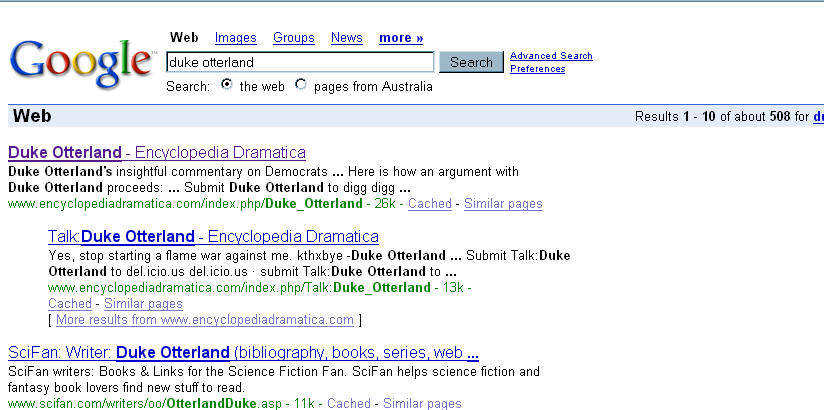Screen dimensions: 824x410
Task: Select "the web" search radio button
Action: click(x=226, y=85)
